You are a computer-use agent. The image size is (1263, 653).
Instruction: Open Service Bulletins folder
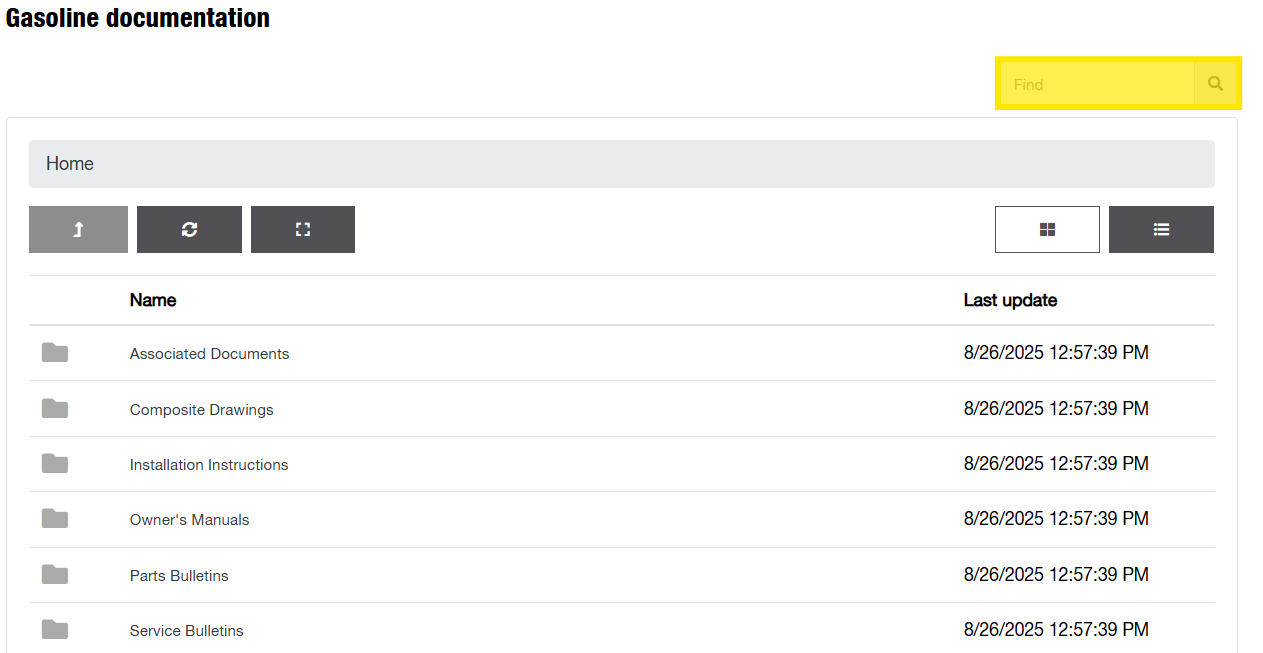[x=186, y=631]
